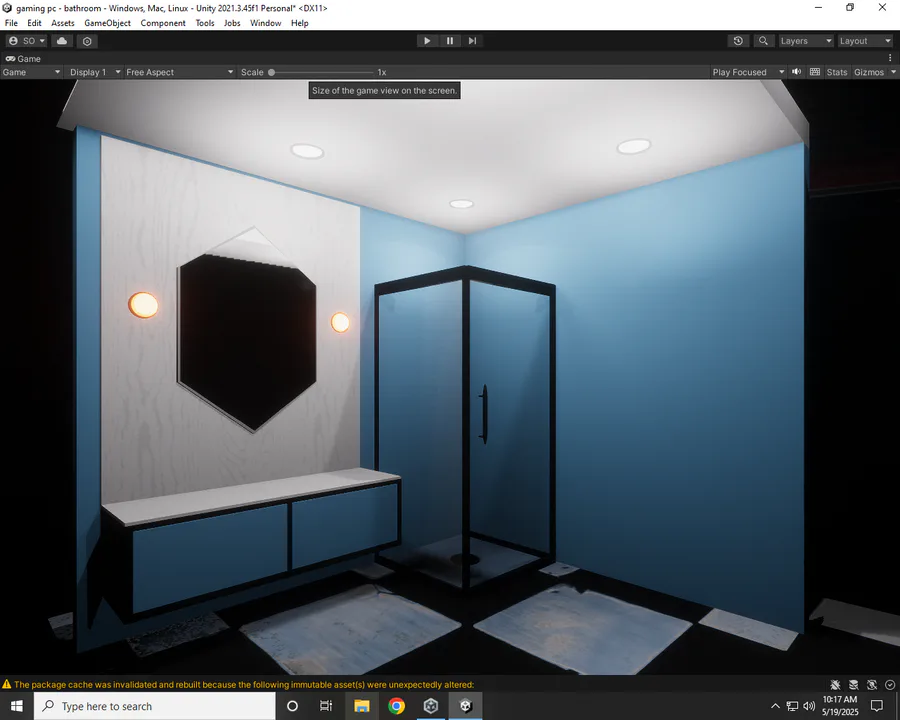Launch Chrome from the taskbar
The image size is (900, 720).
coord(396,706)
